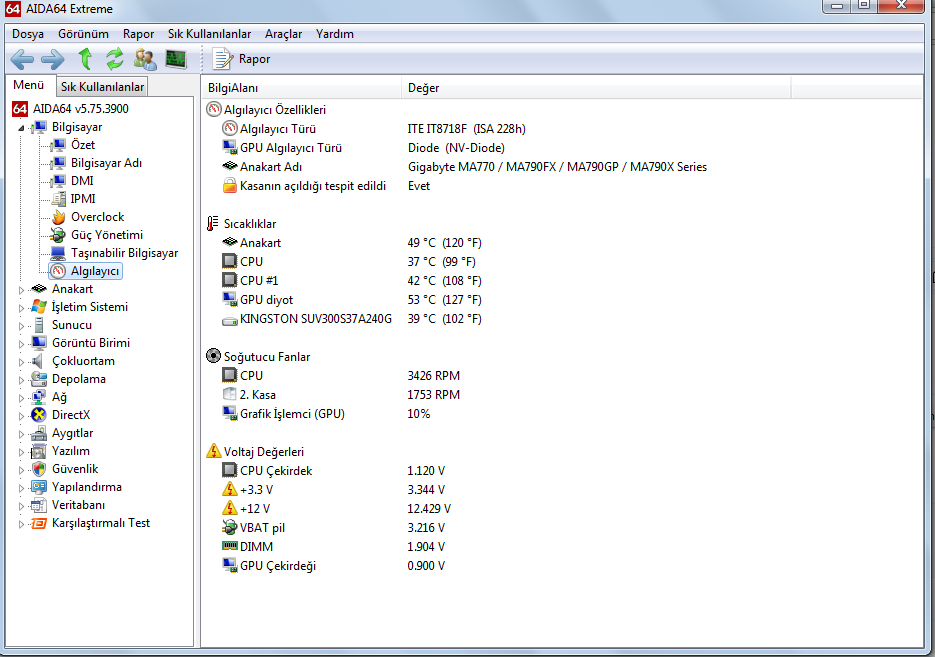Expand the Görüntü Birimi node

(21, 344)
